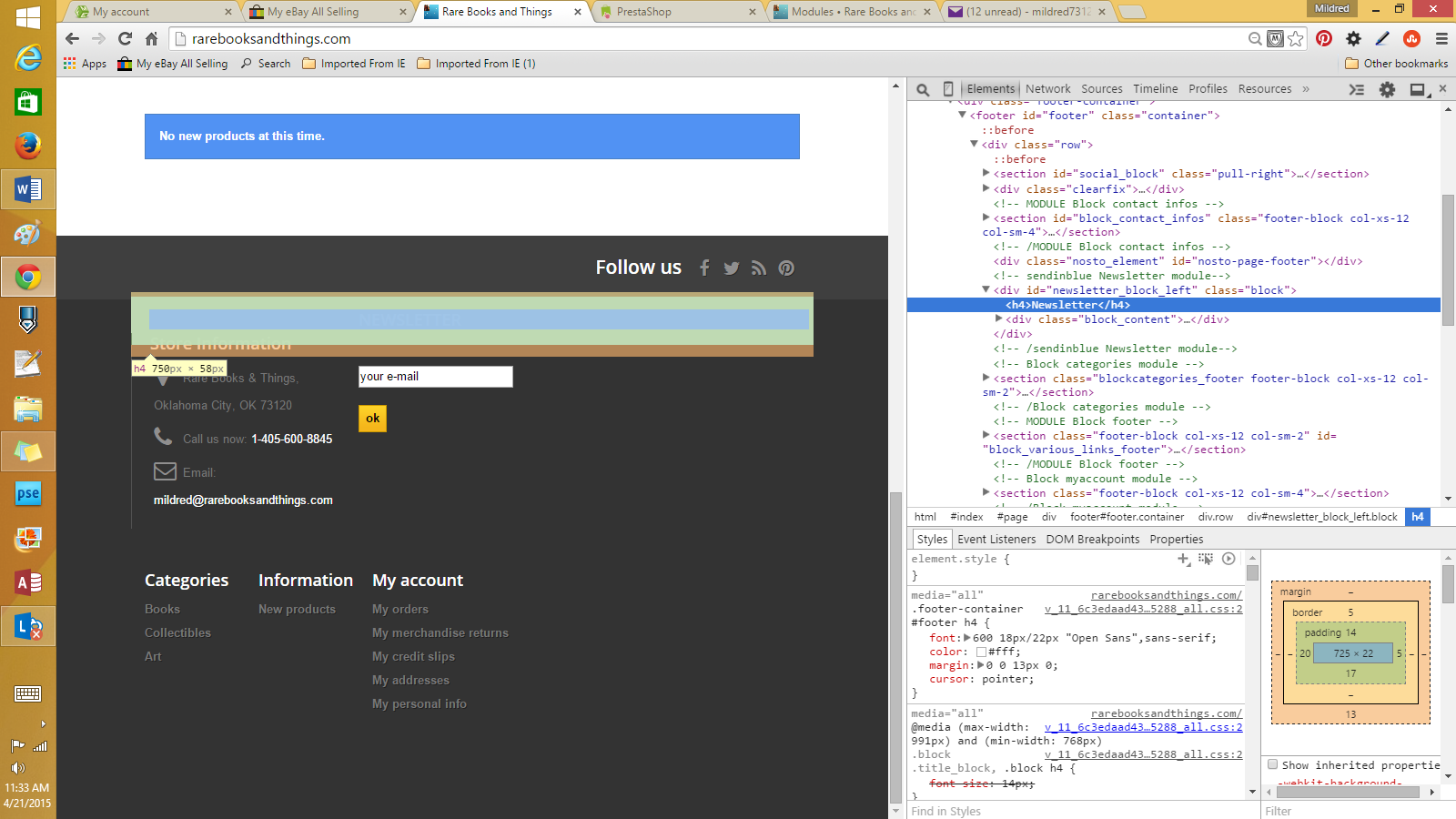Click the zoom magnifier icon in the address bar
1456x819 pixels.
pos(1255,38)
